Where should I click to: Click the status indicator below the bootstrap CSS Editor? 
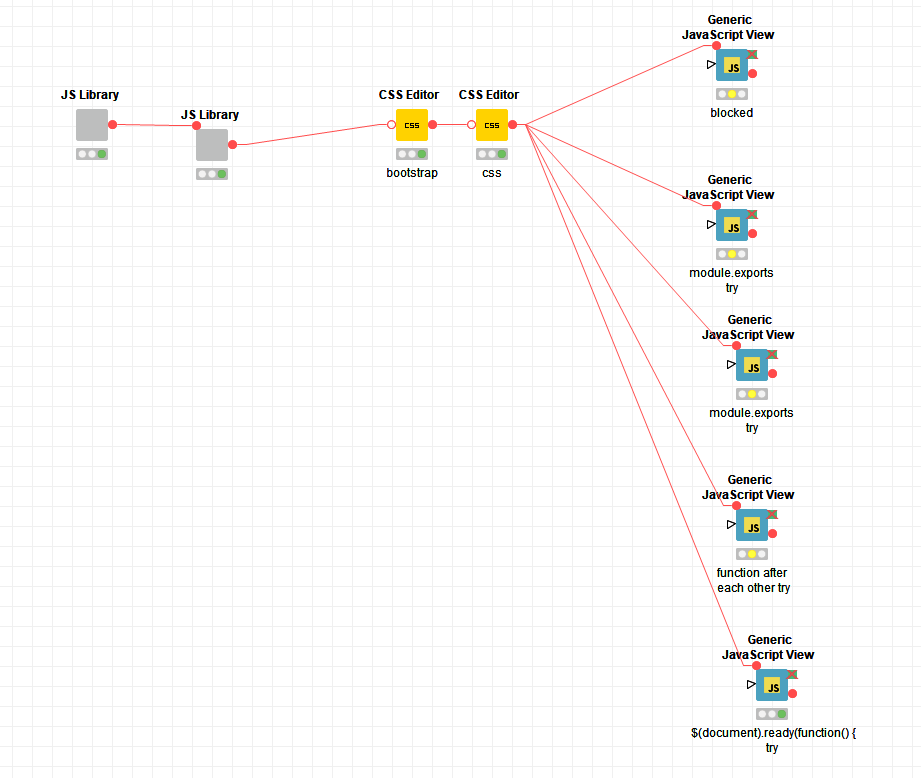click(411, 154)
